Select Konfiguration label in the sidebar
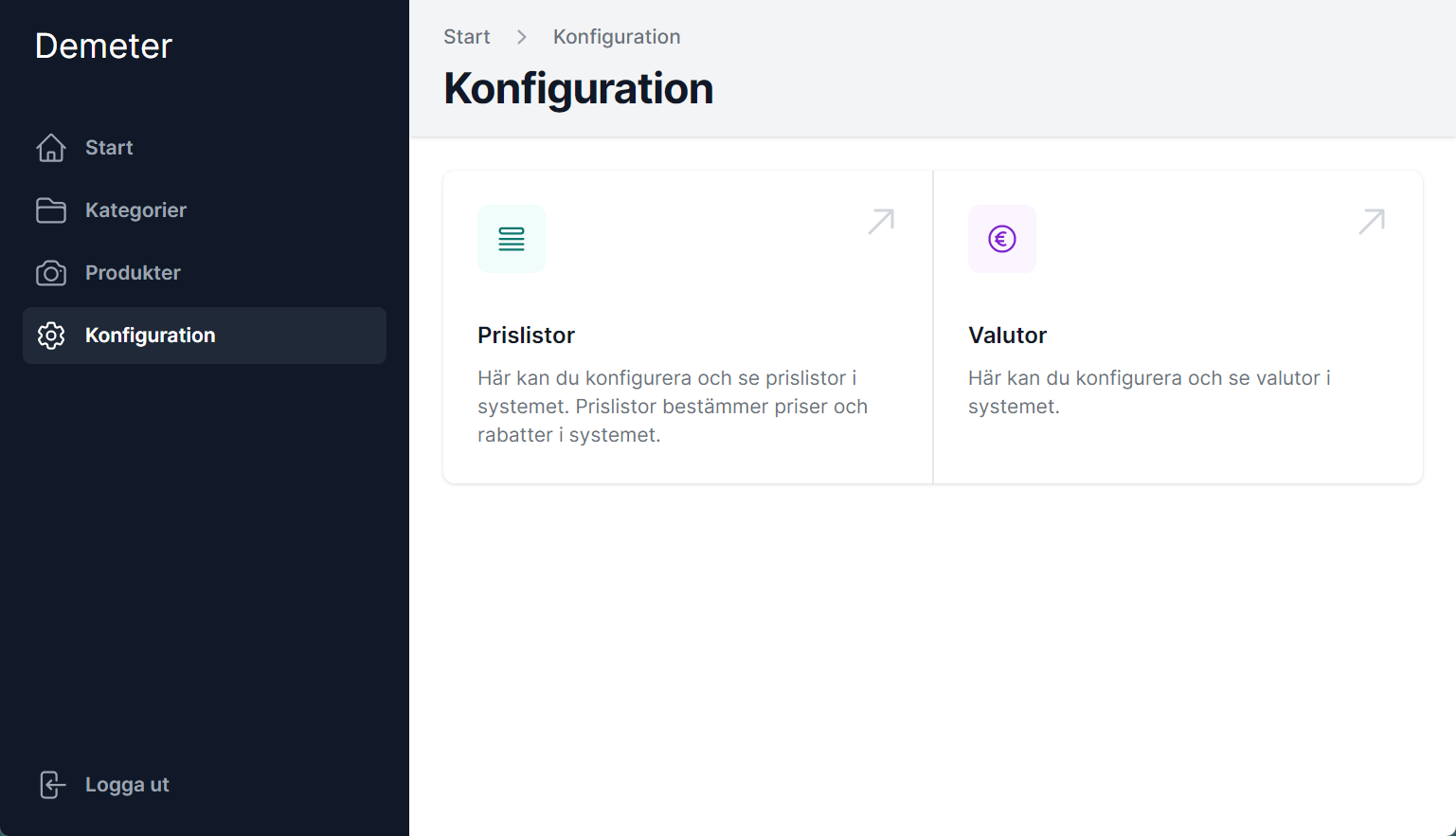 tap(151, 336)
